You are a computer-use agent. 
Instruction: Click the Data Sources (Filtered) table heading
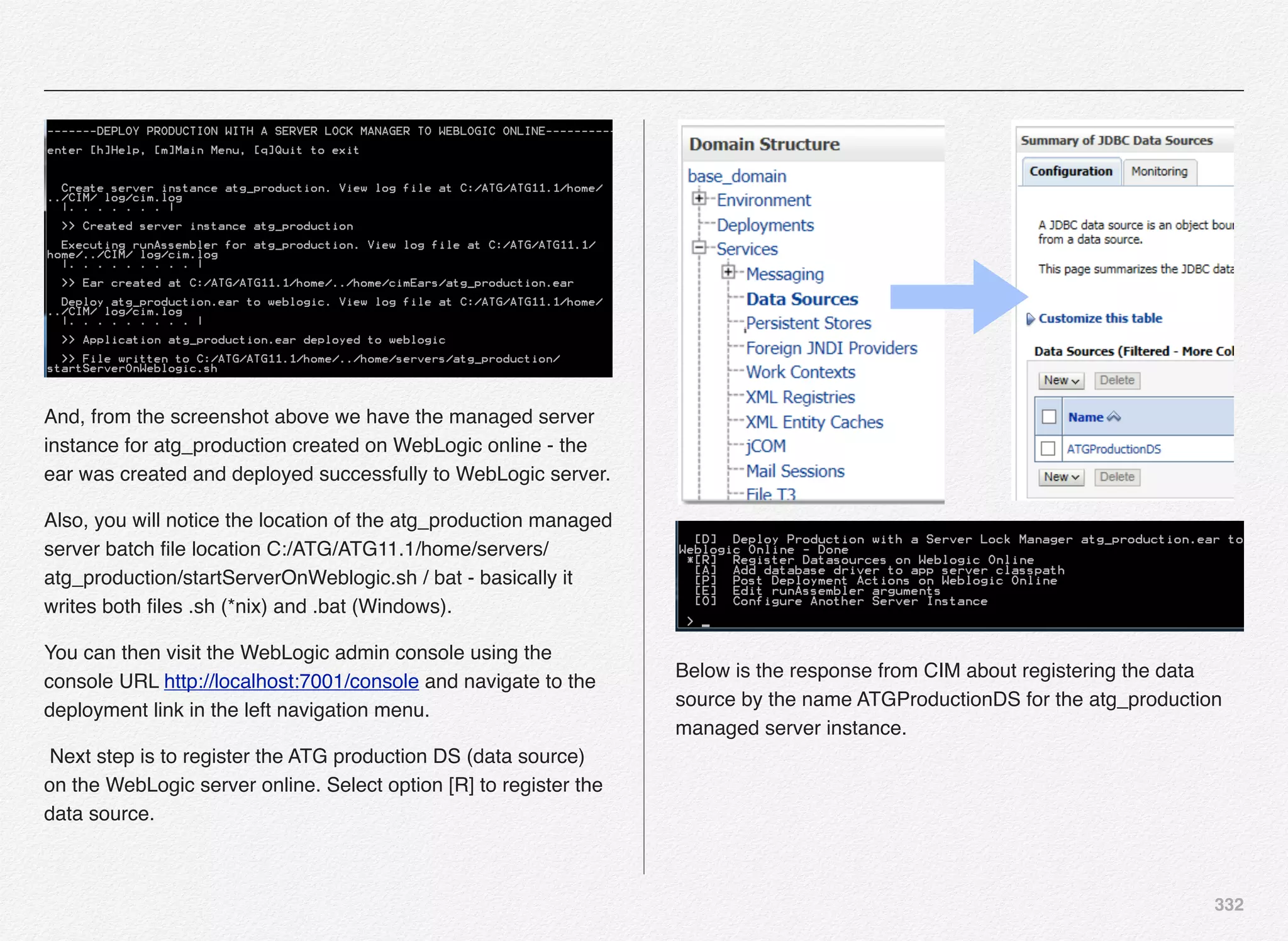1134,351
